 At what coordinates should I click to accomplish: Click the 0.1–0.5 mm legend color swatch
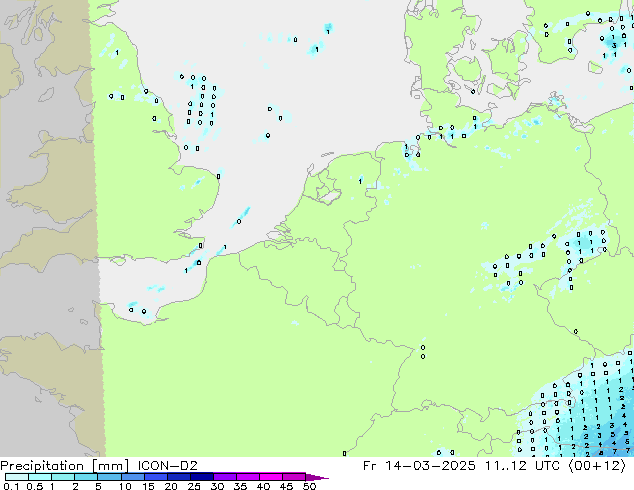tap(17, 477)
